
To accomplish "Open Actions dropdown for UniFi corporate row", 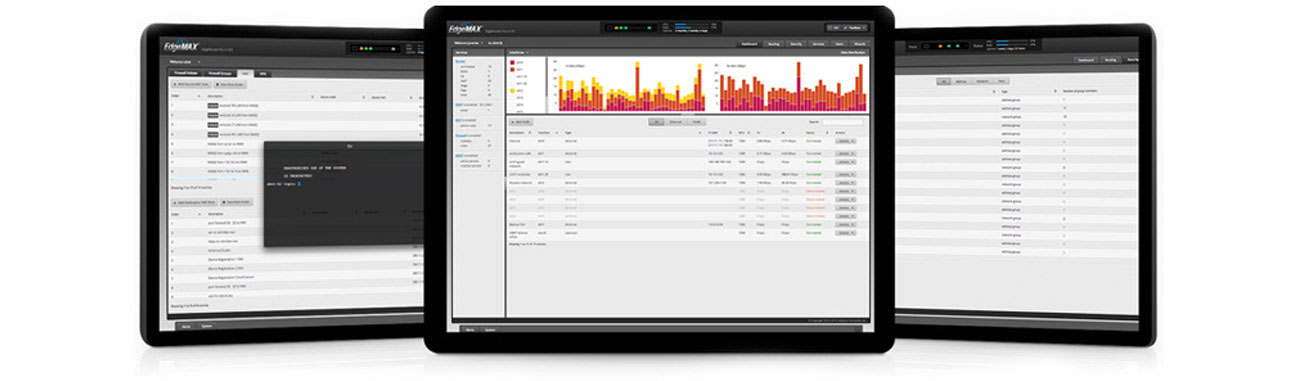I will pos(846,174).
